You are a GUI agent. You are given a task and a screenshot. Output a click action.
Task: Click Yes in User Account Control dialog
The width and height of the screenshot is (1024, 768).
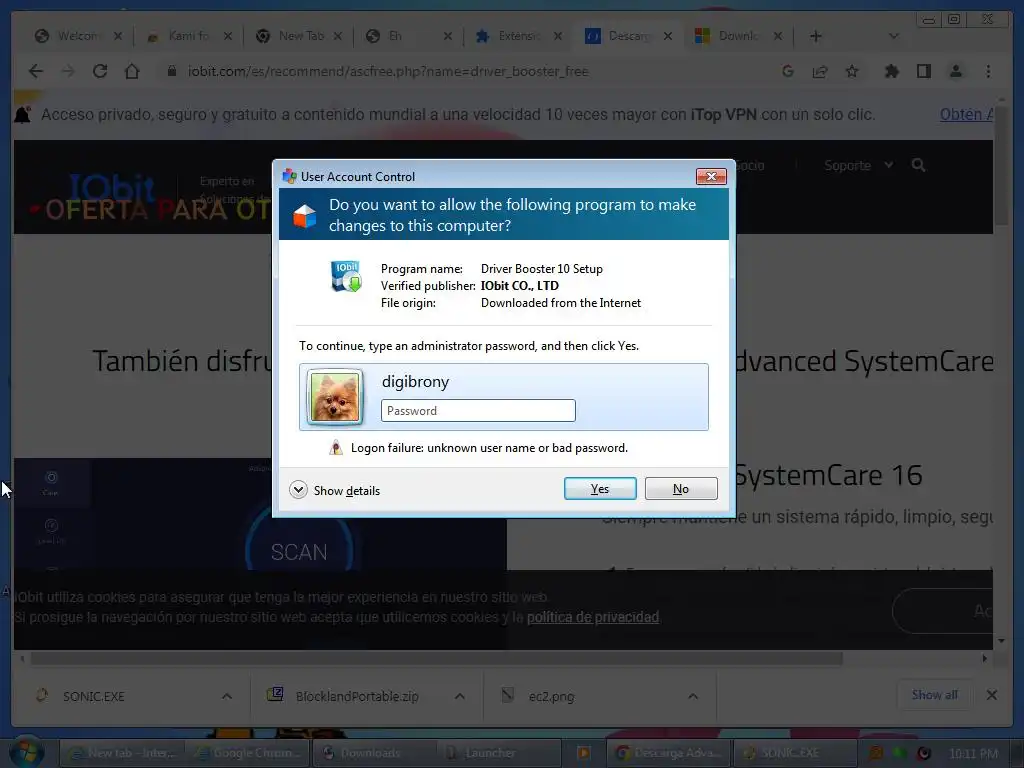click(x=600, y=488)
